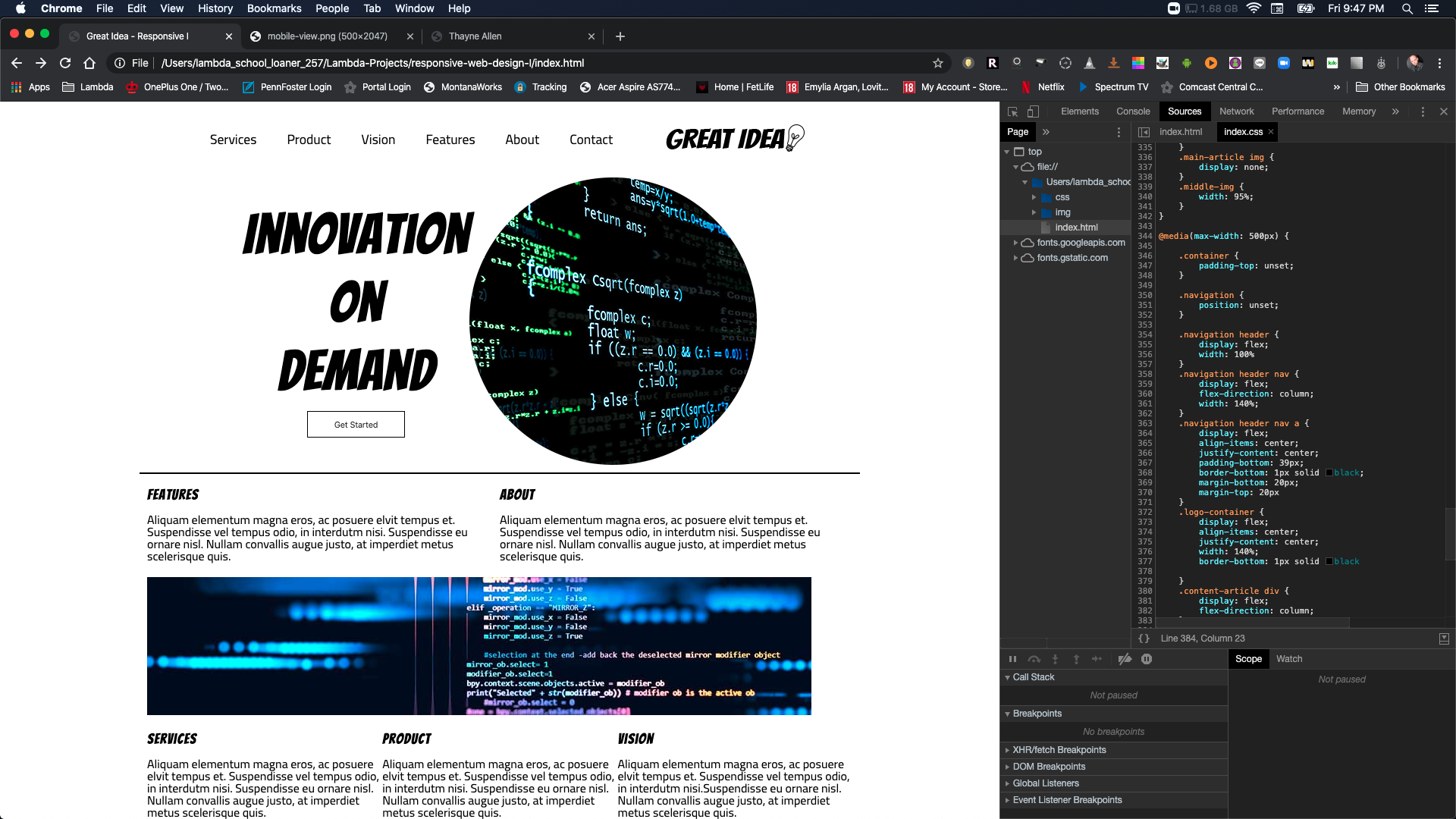
Task: Open DevTools customize three-dot menu
Action: 1423,111
